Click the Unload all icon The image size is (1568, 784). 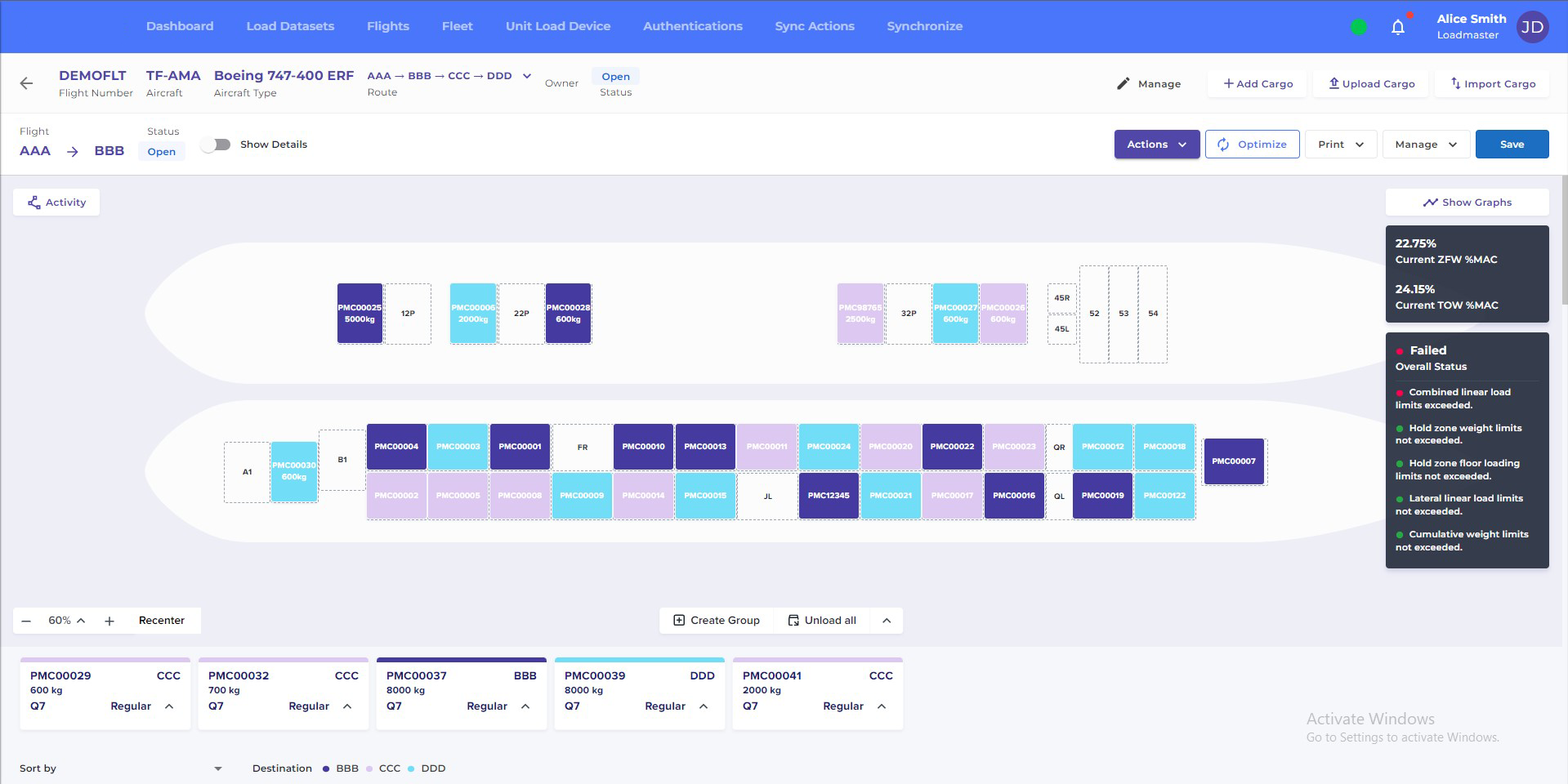[793, 621]
